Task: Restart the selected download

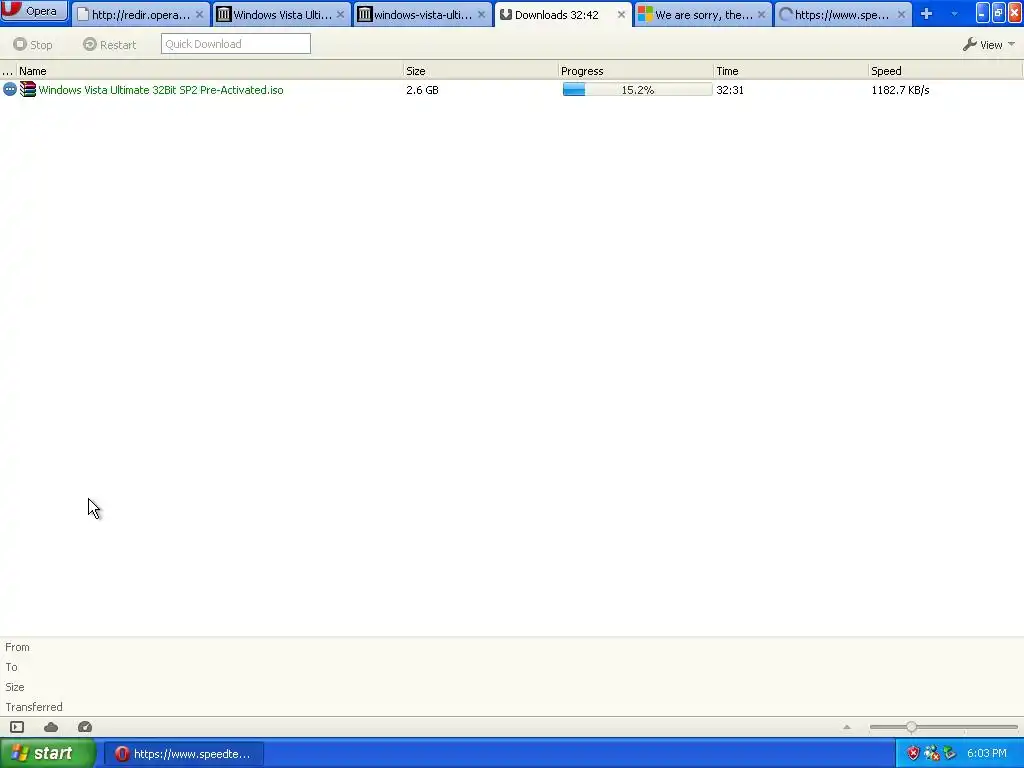Action: [x=110, y=44]
